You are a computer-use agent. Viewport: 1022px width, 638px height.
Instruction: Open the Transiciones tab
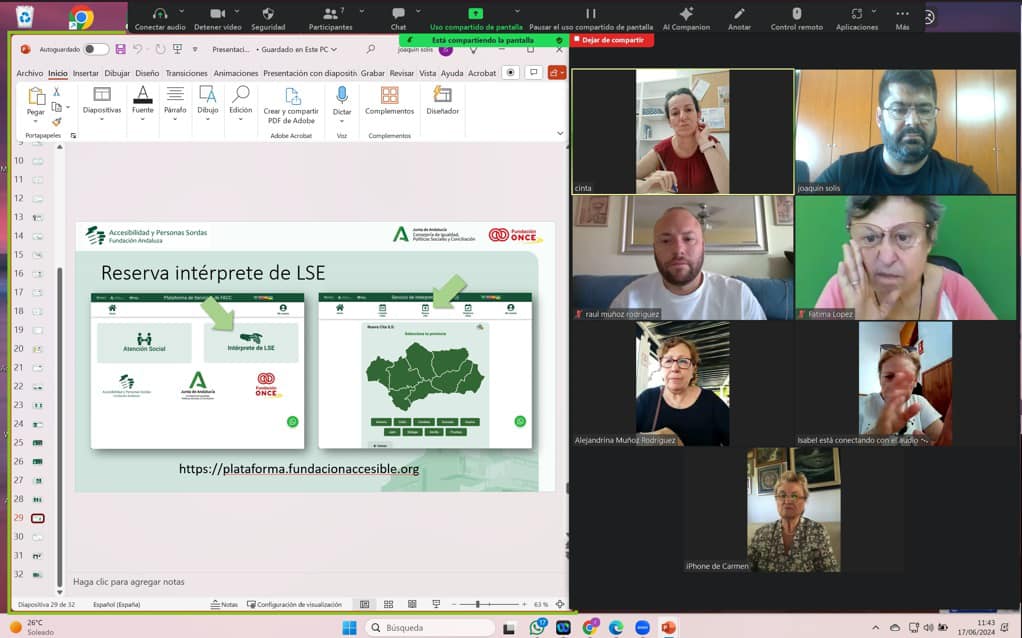186,73
